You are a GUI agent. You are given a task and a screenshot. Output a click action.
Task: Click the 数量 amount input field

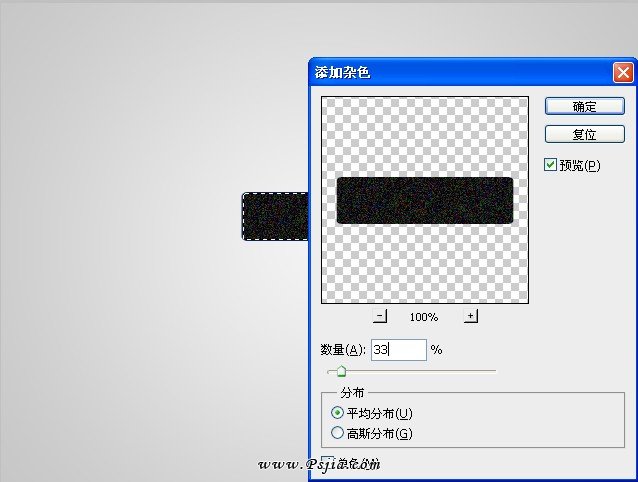[398, 350]
